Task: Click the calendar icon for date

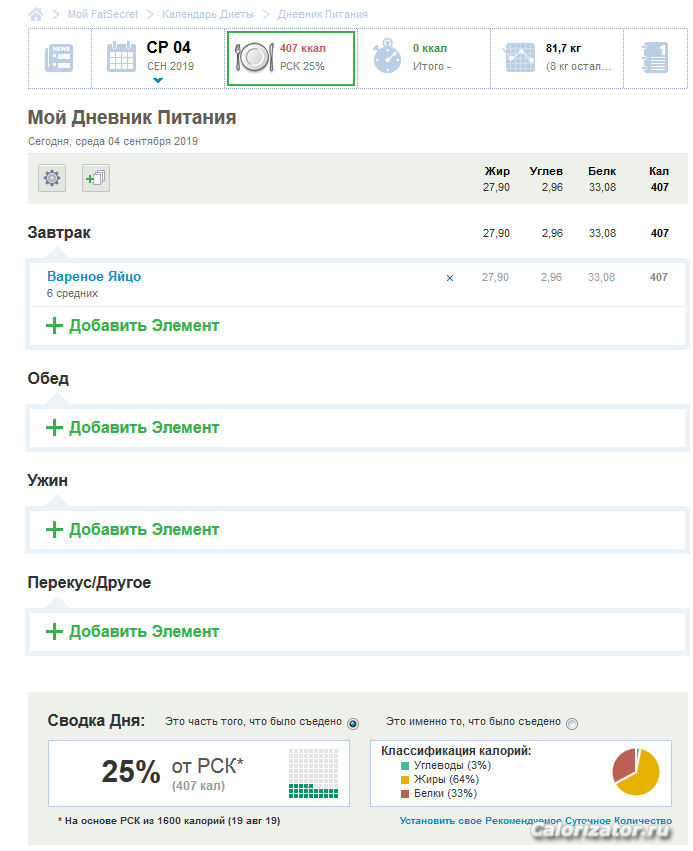Action: (x=121, y=57)
